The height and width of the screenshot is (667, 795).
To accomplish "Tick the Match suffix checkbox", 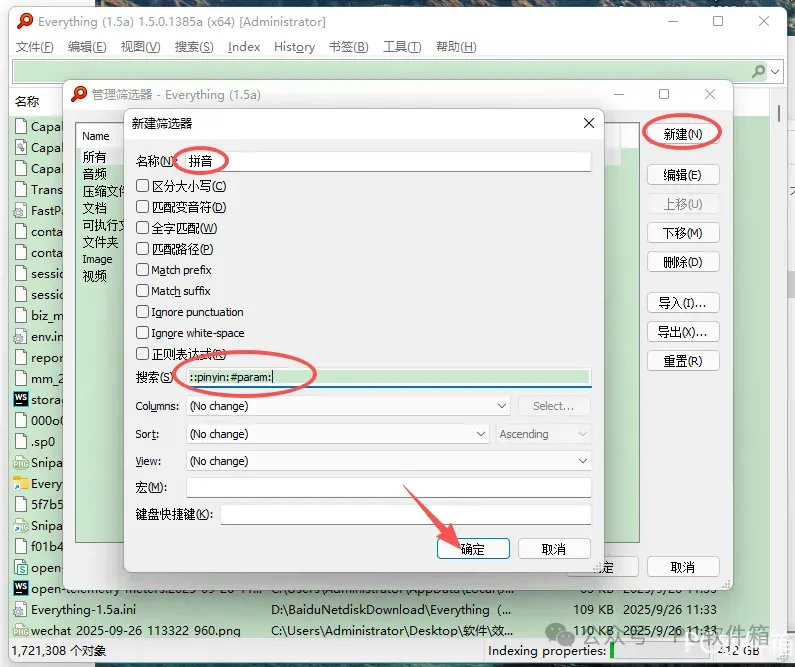I will point(142,291).
